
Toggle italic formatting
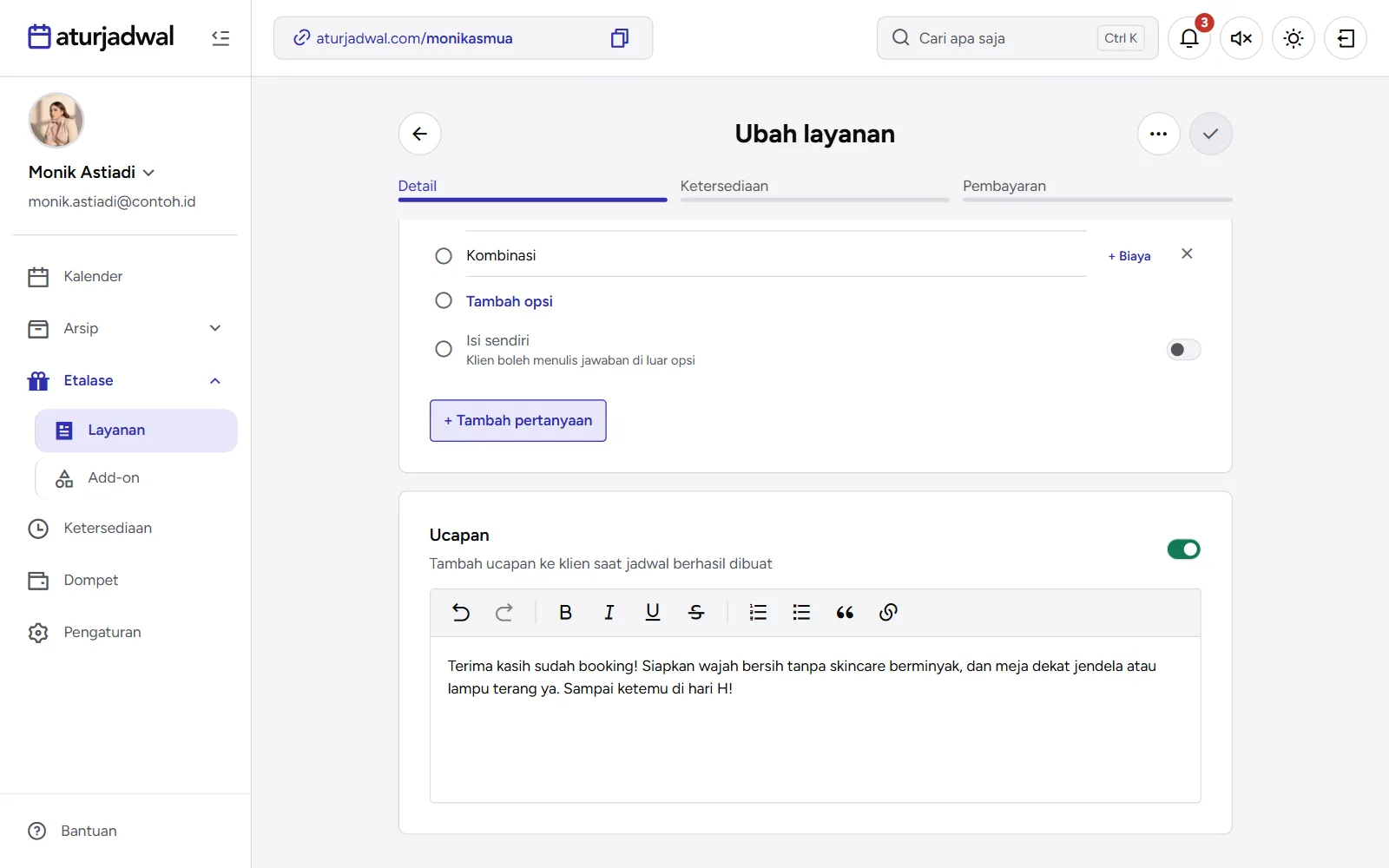[x=609, y=613]
